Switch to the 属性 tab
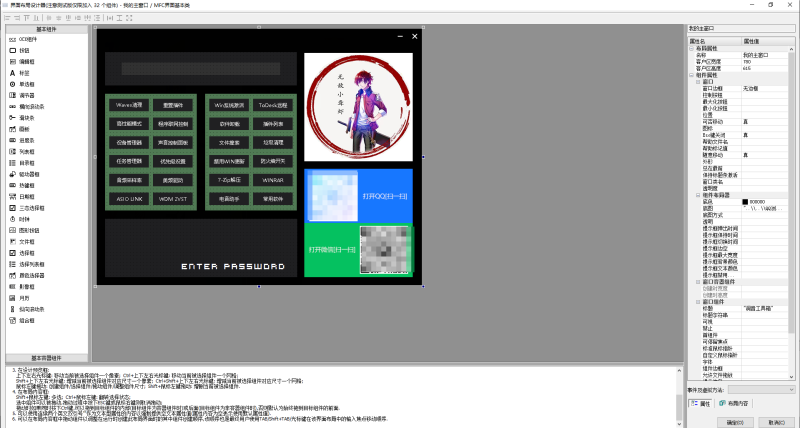 (x=701, y=404)
